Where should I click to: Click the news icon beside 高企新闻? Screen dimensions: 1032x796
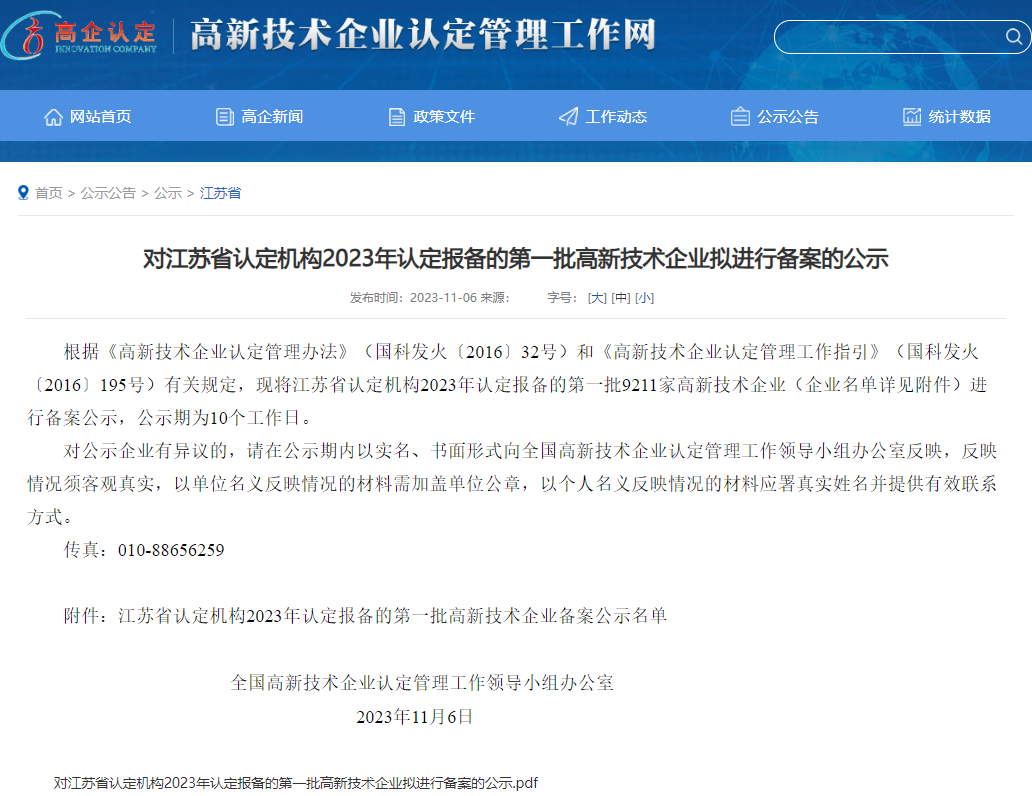coord(224,117)
